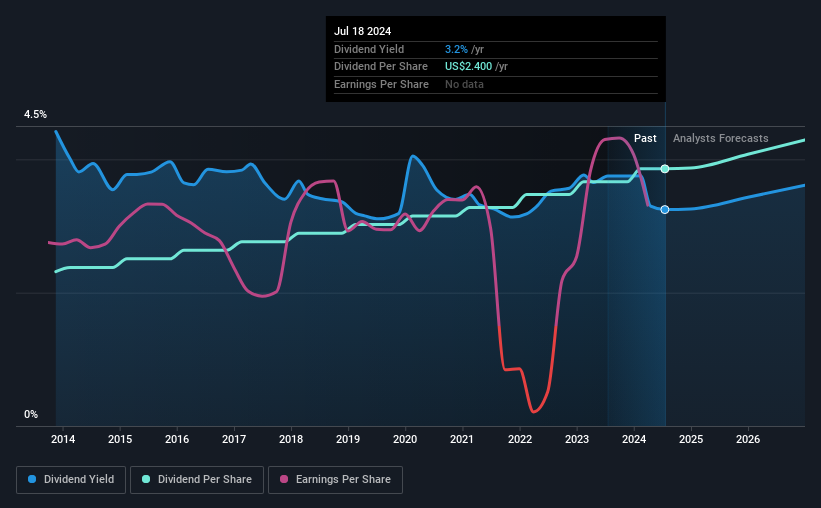Click the 2022 x-axis label
Image resolution: width=821 pixels, height=508 pixels.
coord(520,439)
